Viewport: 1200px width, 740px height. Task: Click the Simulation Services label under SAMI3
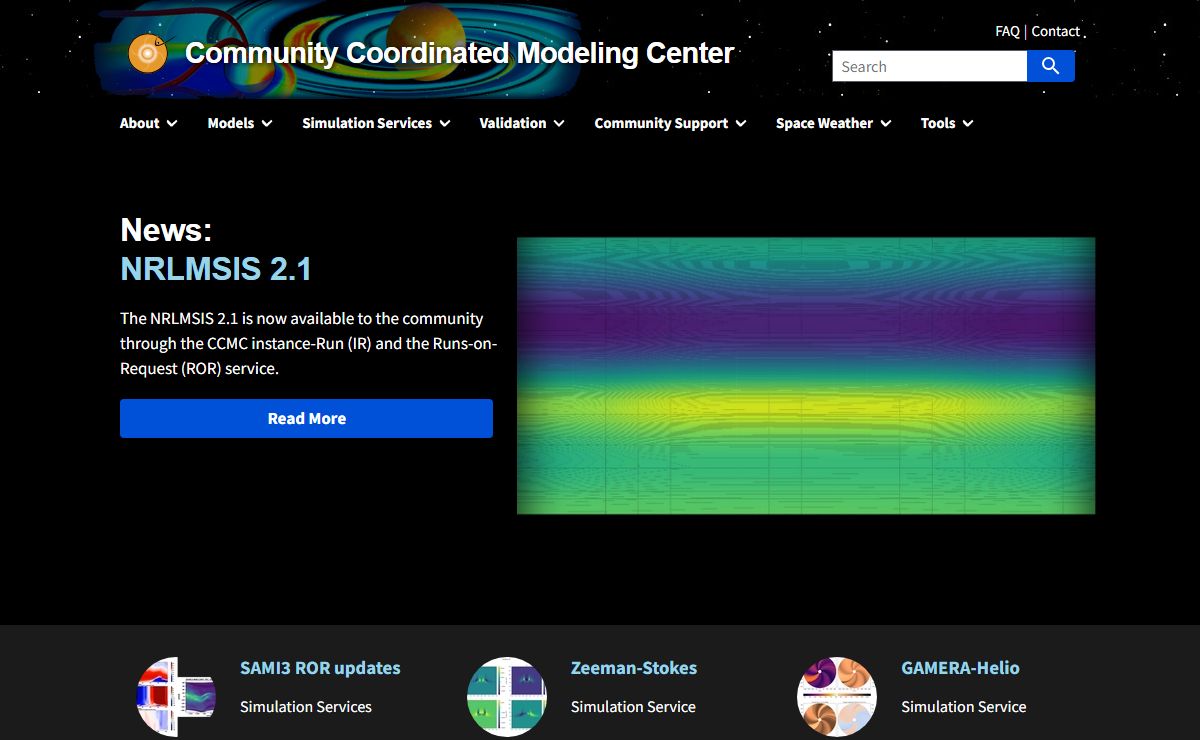(306, 706)
